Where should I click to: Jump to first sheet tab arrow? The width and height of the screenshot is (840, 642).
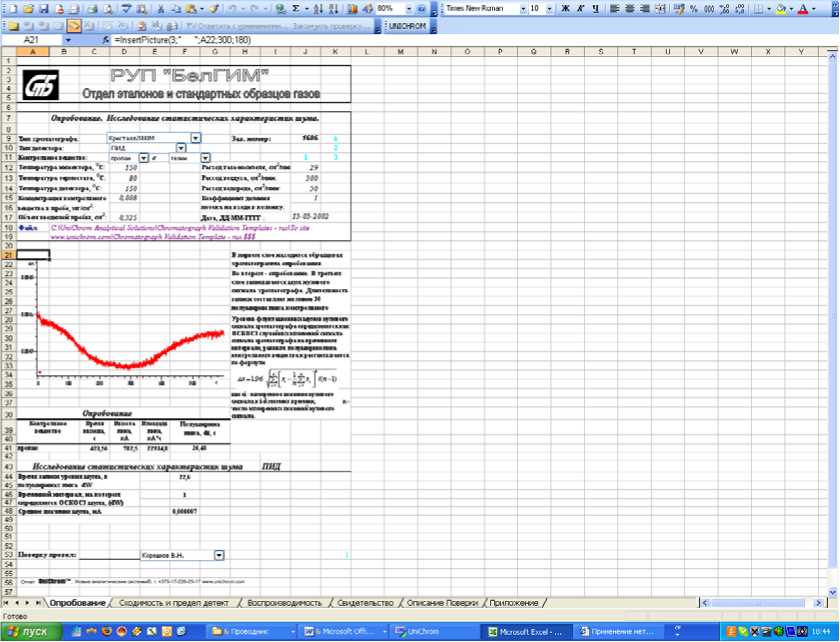(x=8, y=603)
